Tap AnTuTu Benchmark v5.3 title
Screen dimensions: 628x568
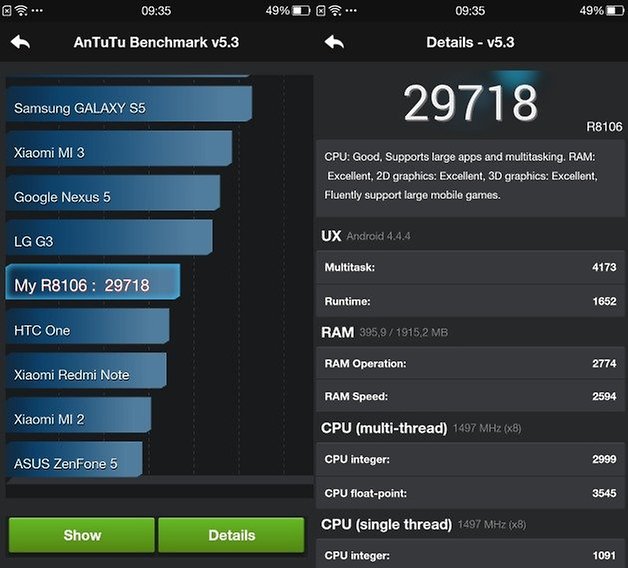point(156,42)
